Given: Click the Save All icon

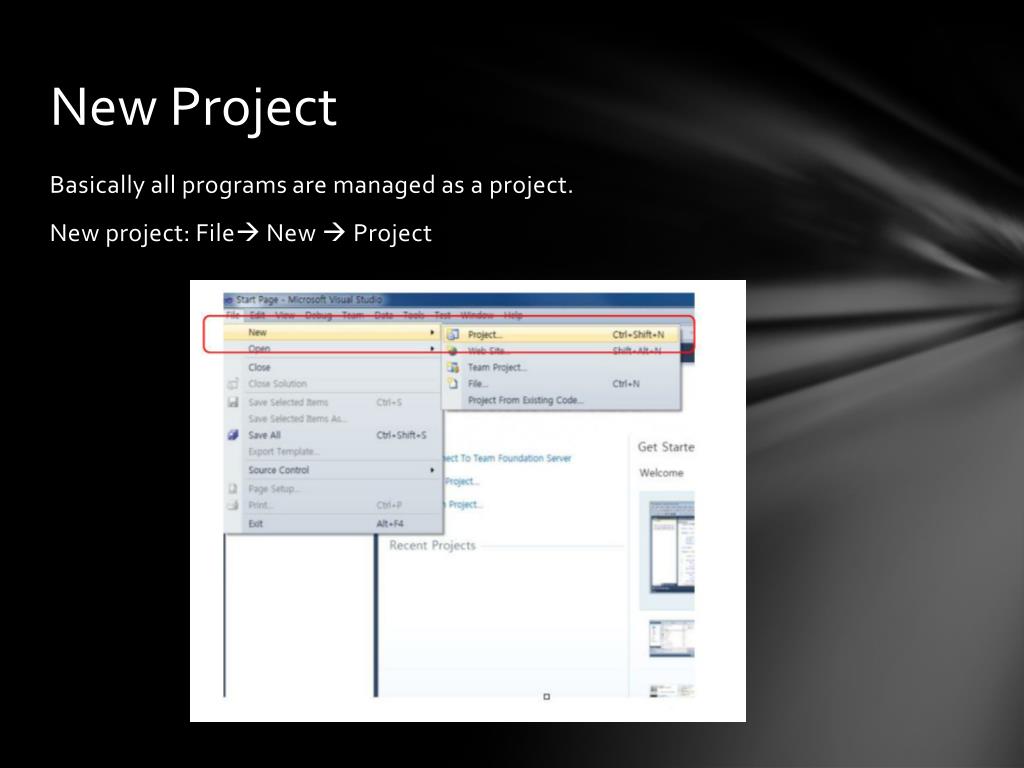Looking at the screenshot, I should [232, 435].
